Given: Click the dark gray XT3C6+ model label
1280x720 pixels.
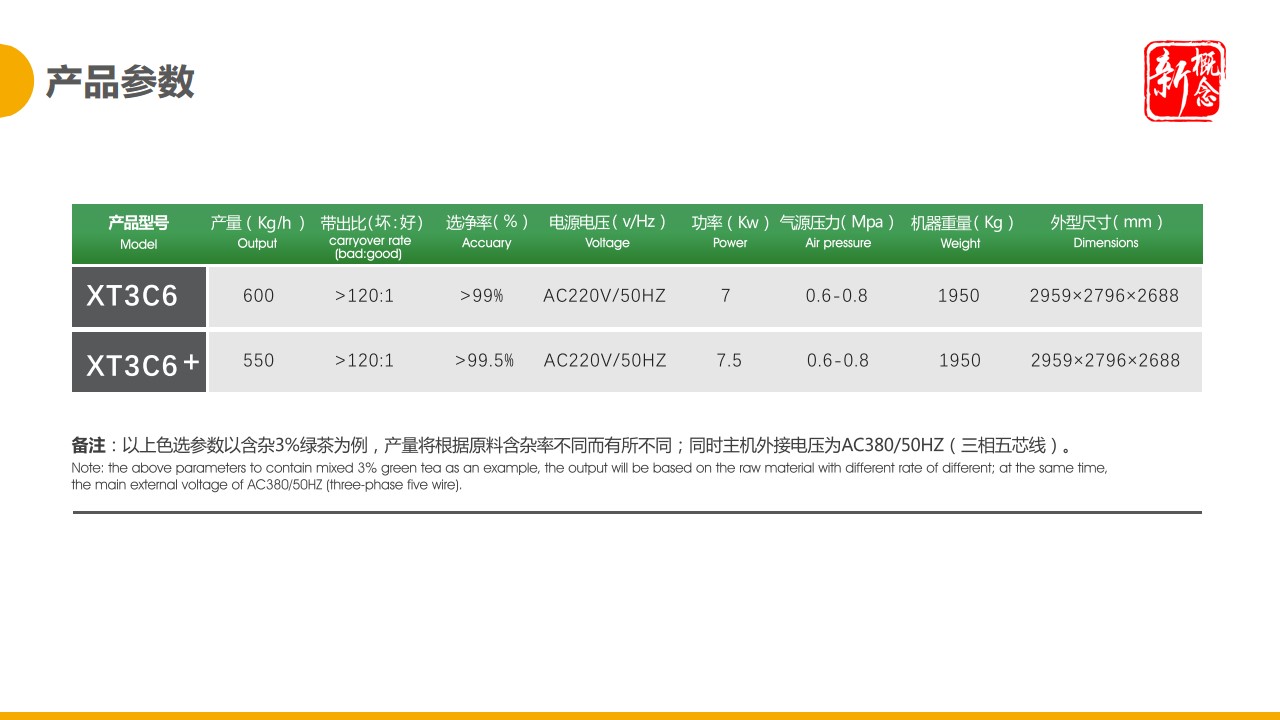Looking at the screenshot, I should click(138, 362).
